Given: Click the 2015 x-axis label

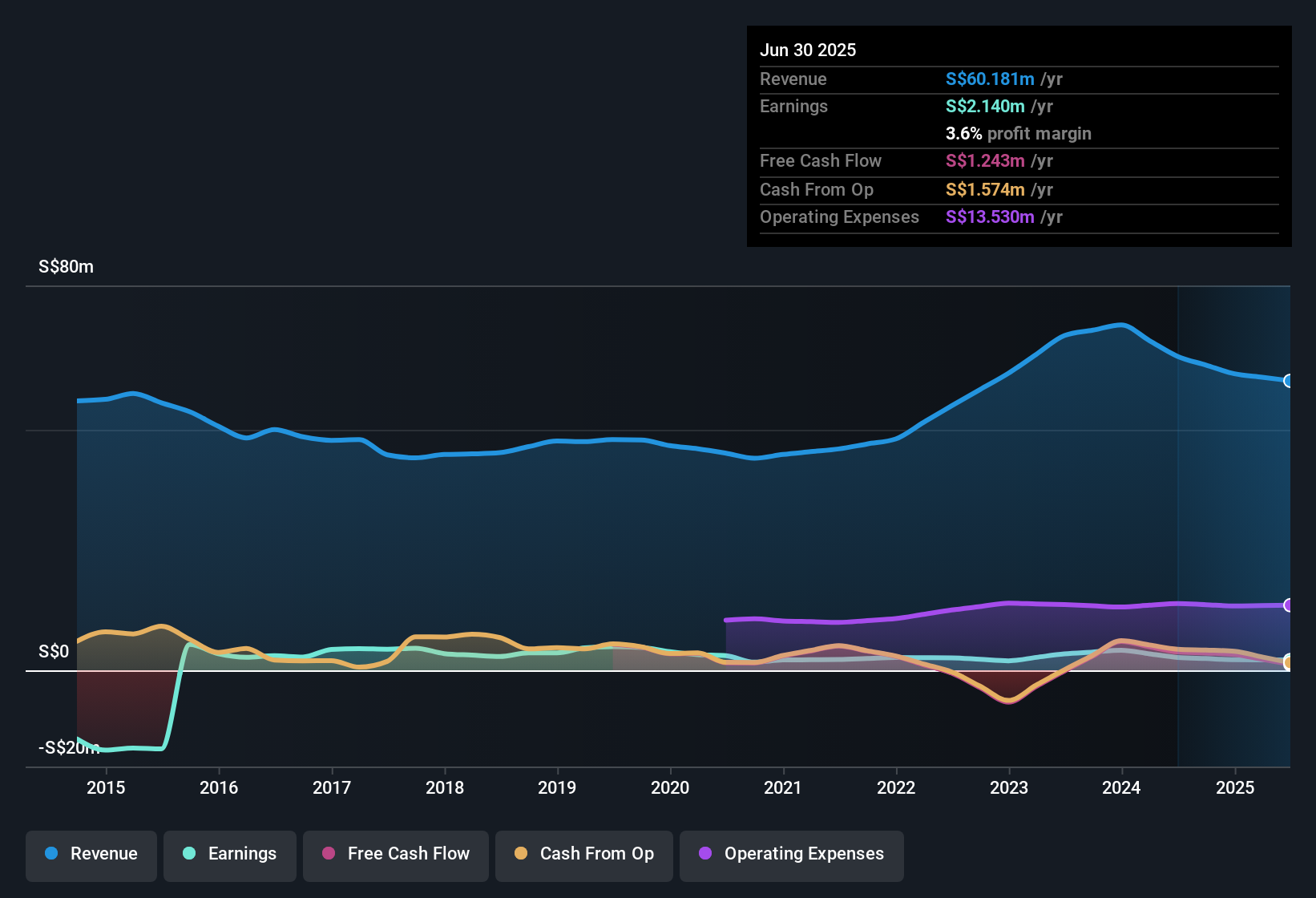Looking at the screenshot, I should click(106, 787).
